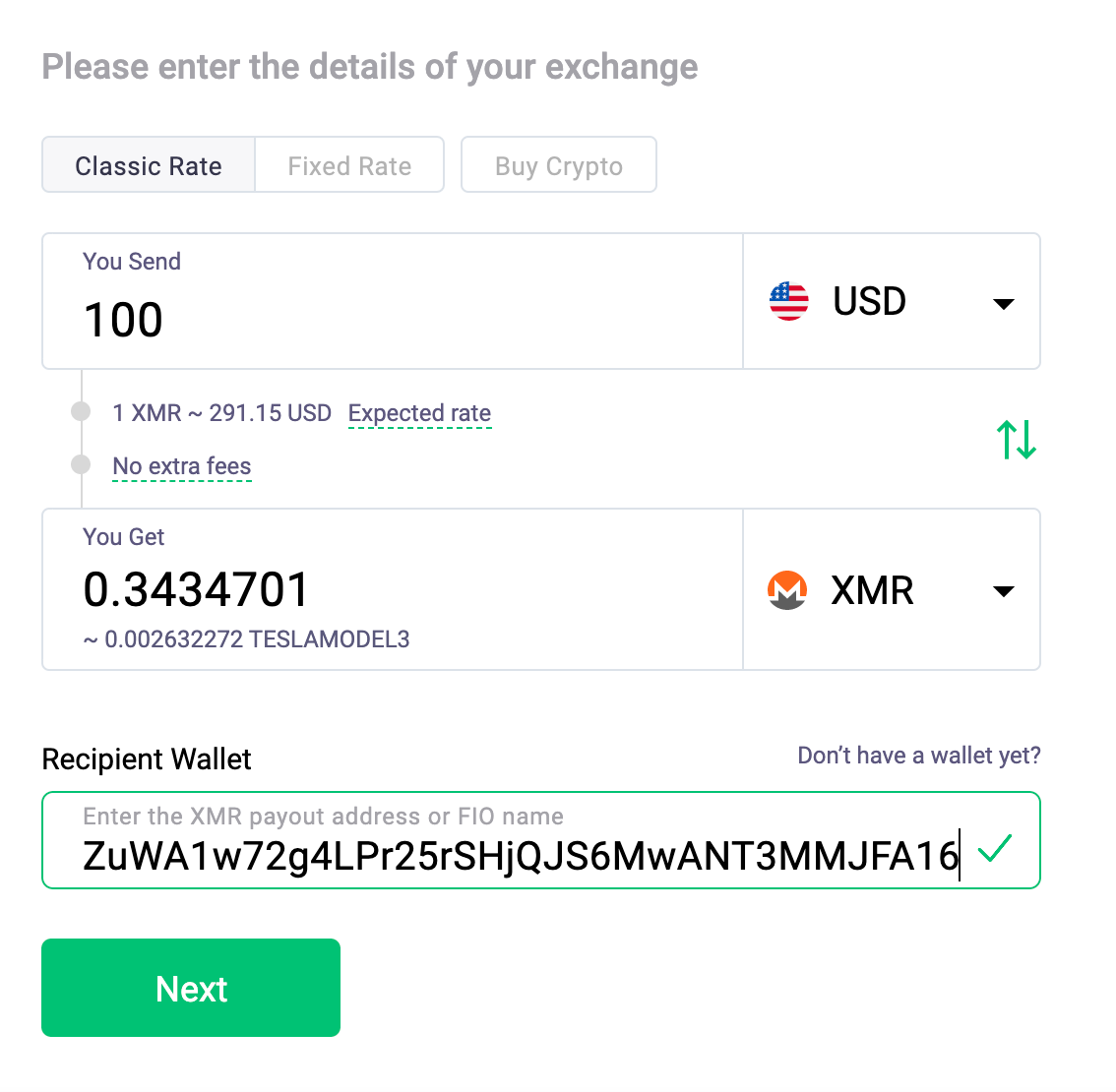Focus the You Send amount field
The width and height of the screenshot is (1116, 1092).
tap(392, 319)
